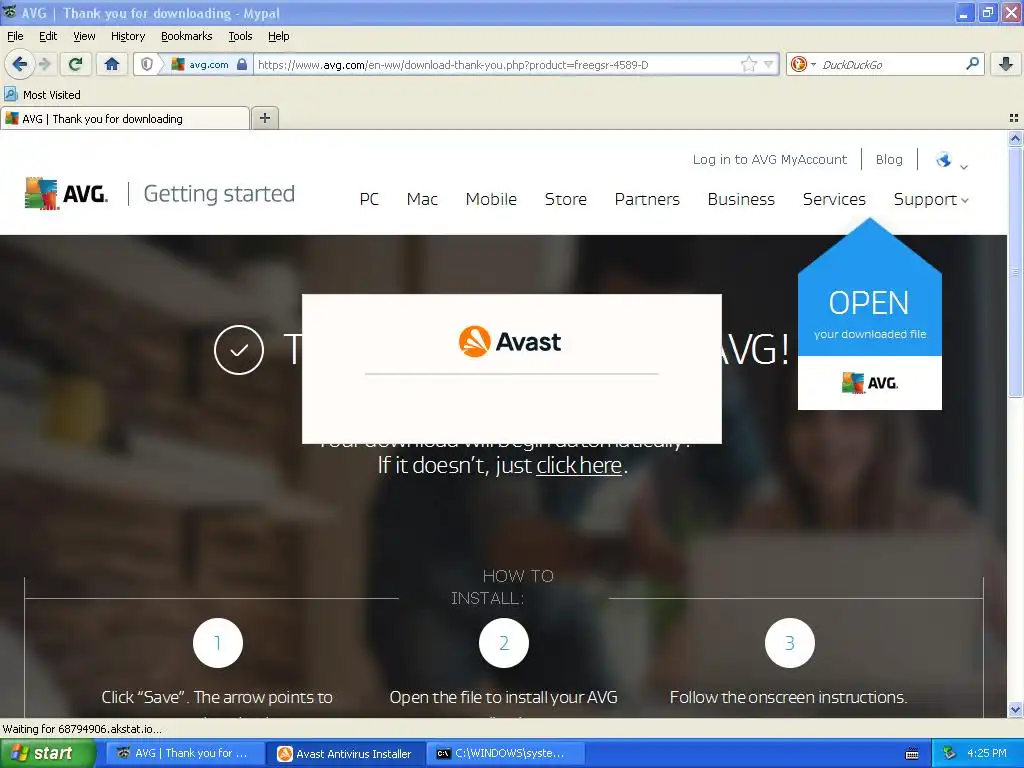
Task: Click the Avast installer progress bar
Action: coord(511,374)
